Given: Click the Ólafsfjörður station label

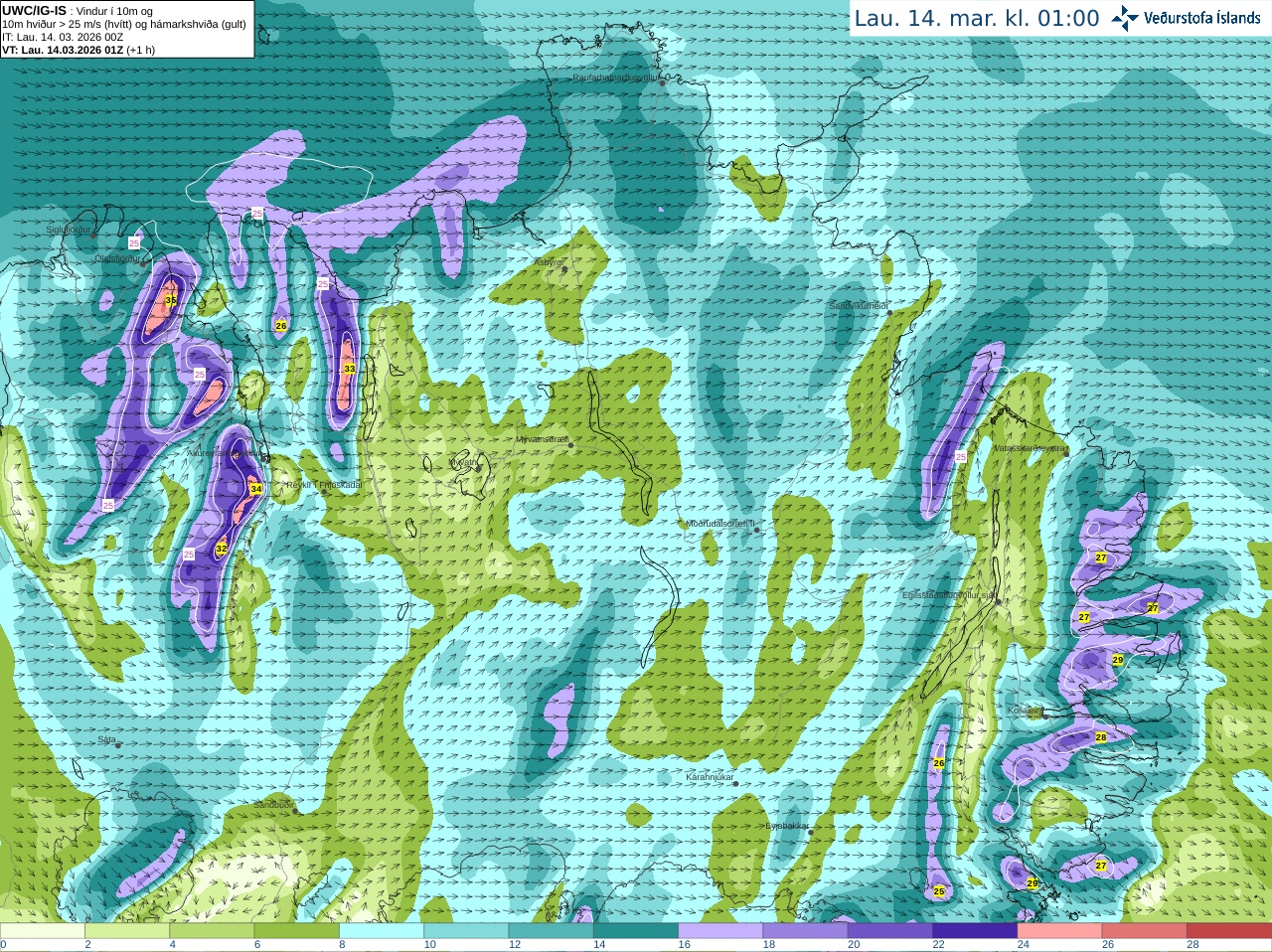Looking at the screenshot, I should pyautogui.click(x=118, y=258).
